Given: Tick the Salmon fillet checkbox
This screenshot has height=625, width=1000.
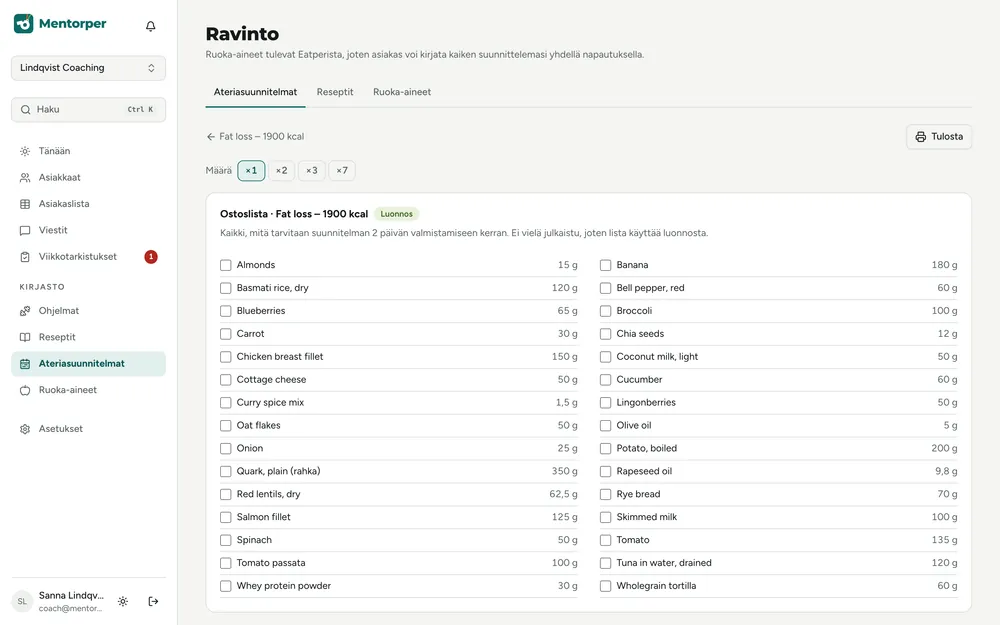Looking at the screenshot, I should pyautogui.click(x=226, y=517).
